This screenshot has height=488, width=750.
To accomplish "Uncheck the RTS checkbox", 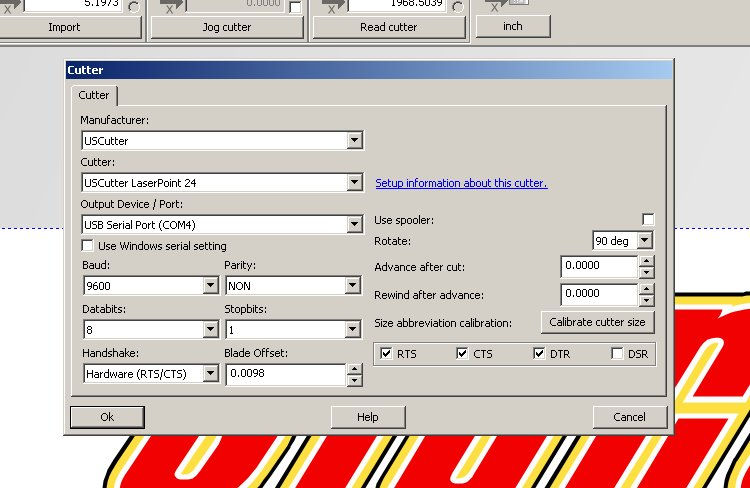I will pyautogui.click(x=386, y=354).
